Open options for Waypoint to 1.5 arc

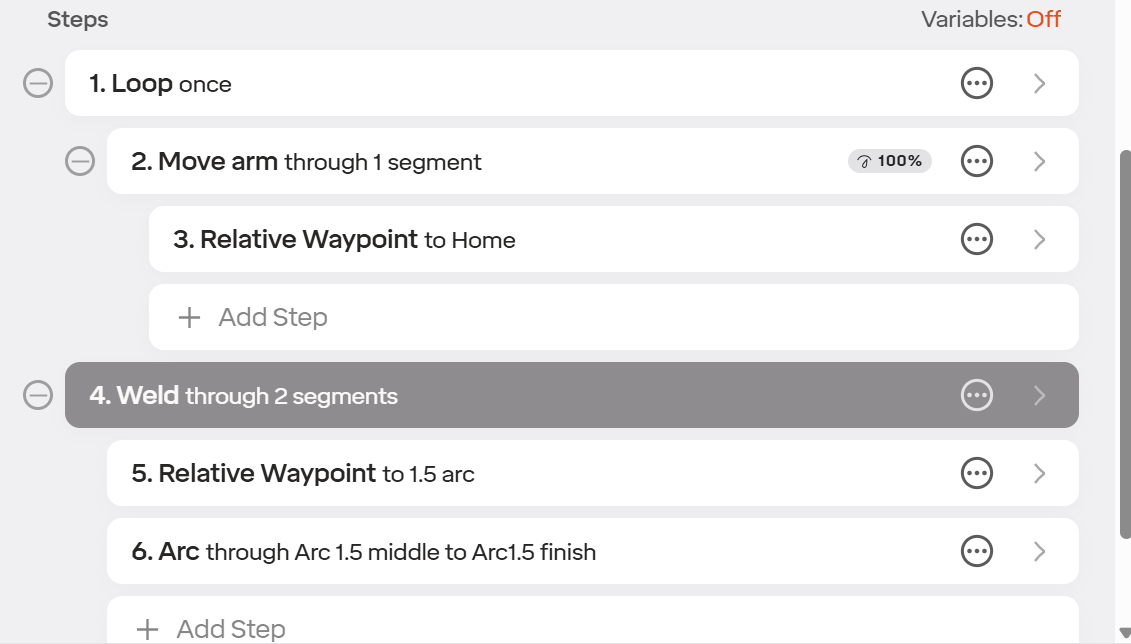tap(977, 473)
